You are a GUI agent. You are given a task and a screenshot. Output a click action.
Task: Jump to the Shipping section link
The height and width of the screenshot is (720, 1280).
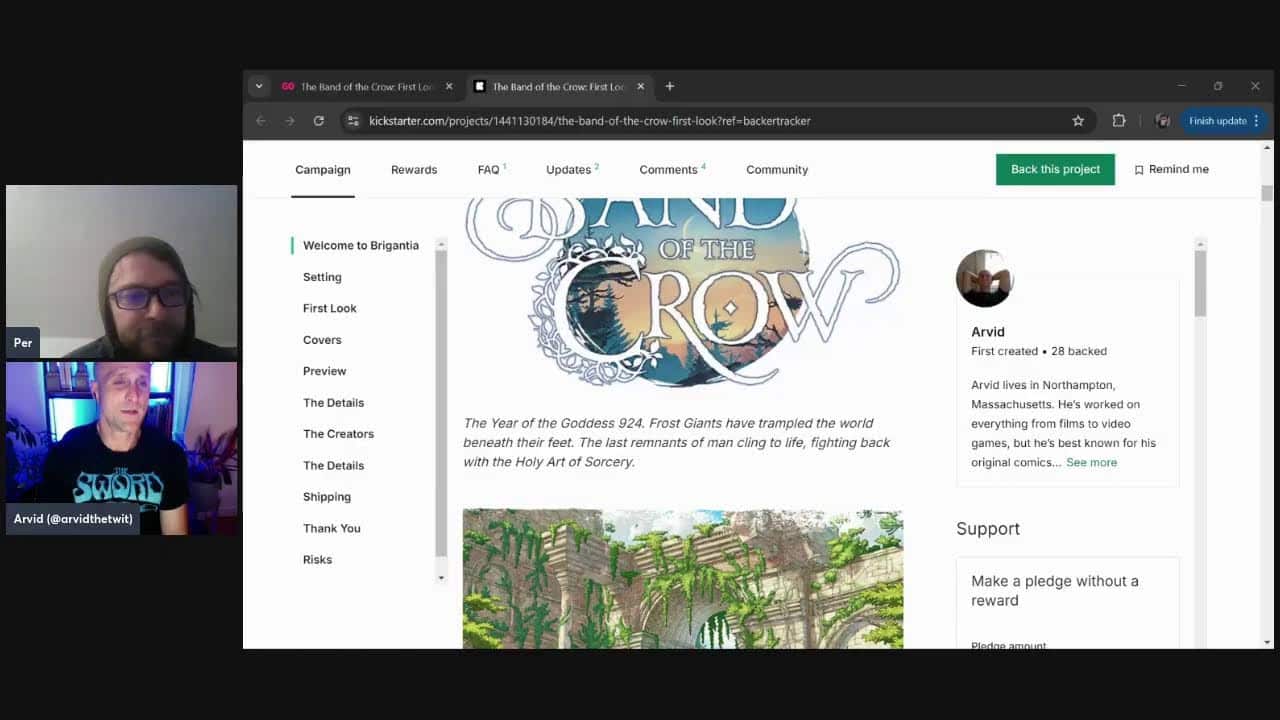tap(327, 497)
